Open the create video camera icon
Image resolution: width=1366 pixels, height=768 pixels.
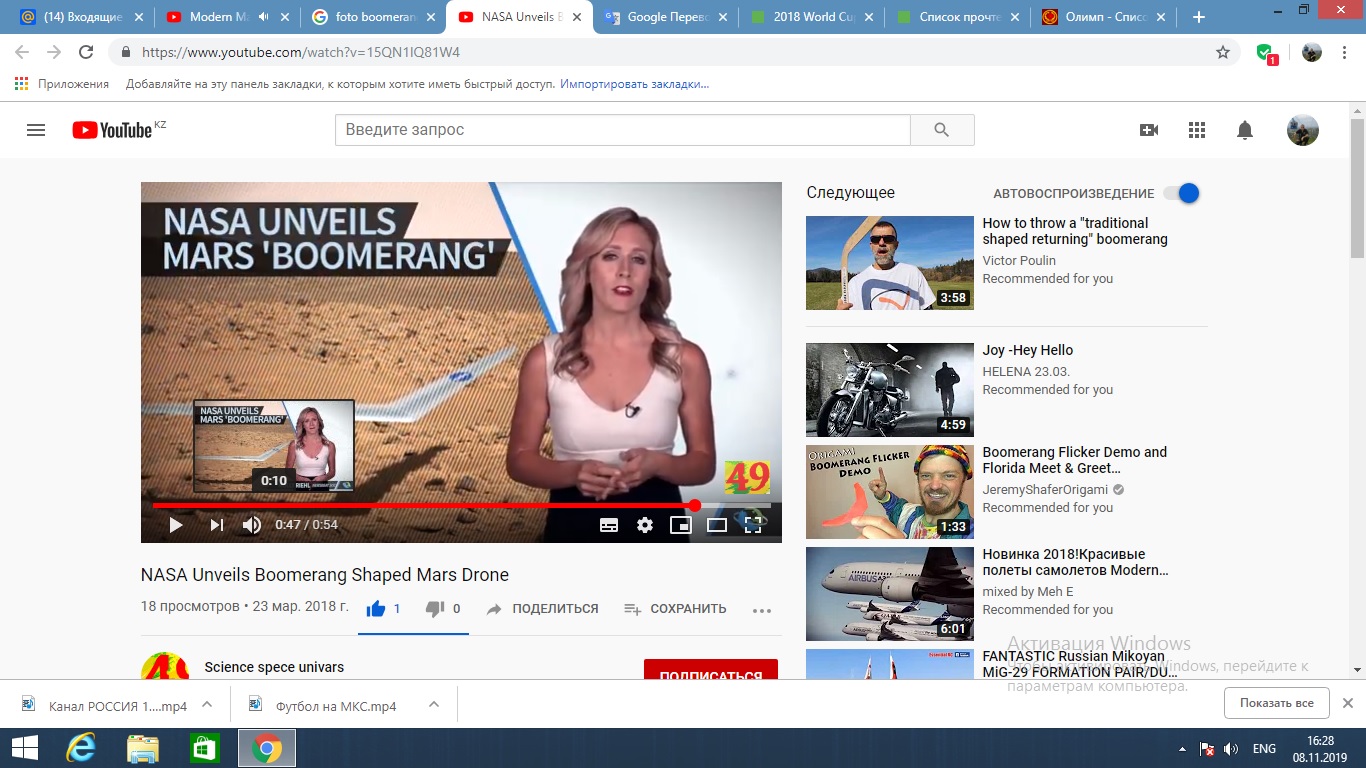tap(1149, 130)
